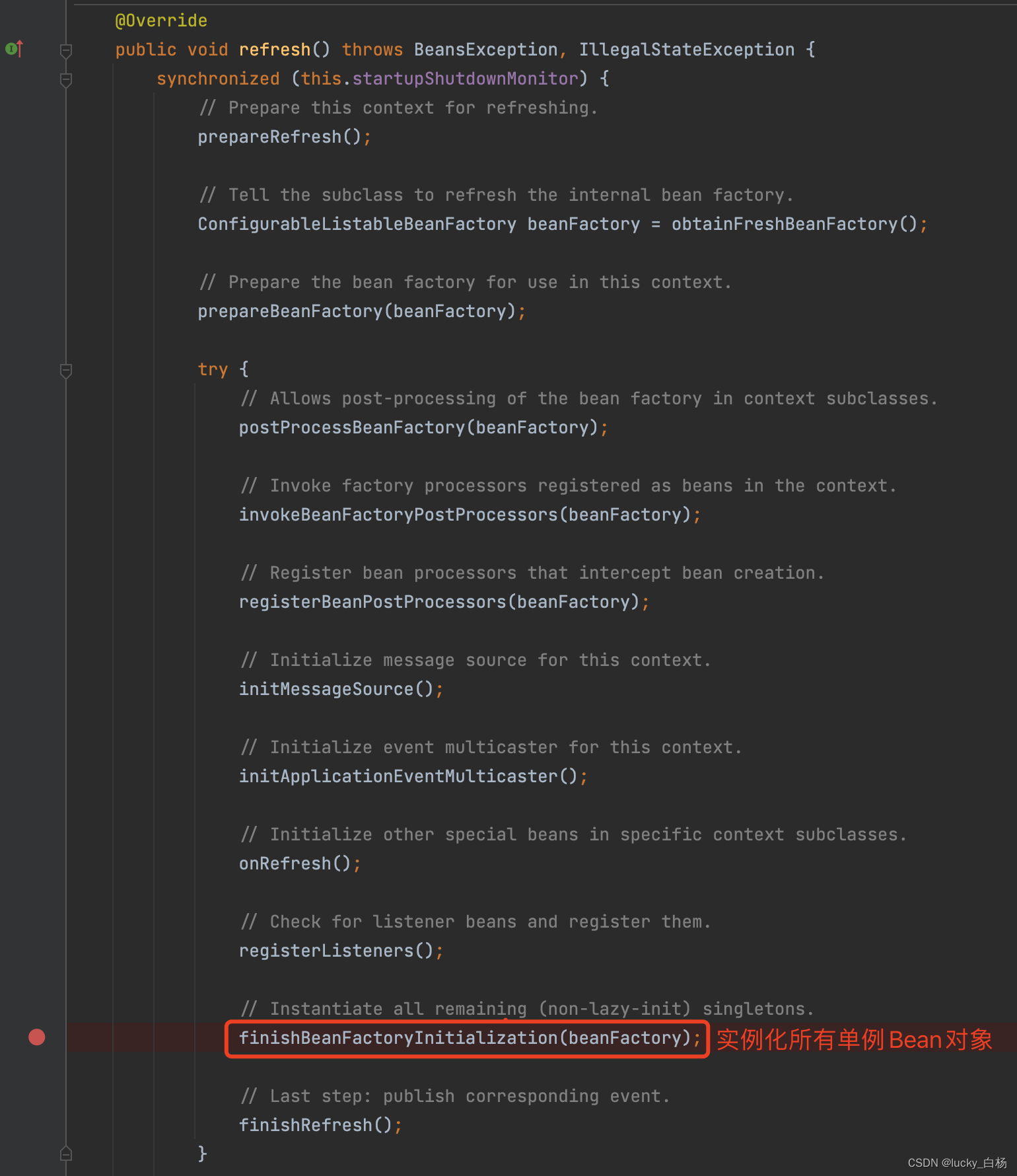
Task: Click the finishRefresh() call
Action: pyautogui.click(x=316, y=1125)
